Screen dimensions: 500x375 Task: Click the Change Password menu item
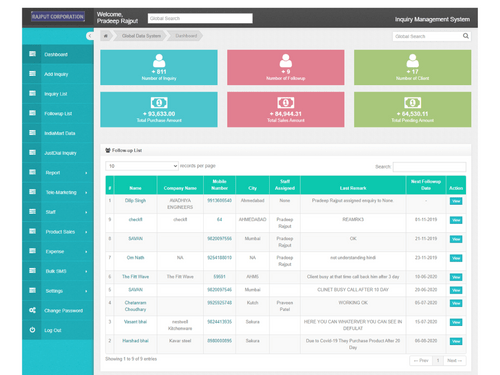pos(58,310)
